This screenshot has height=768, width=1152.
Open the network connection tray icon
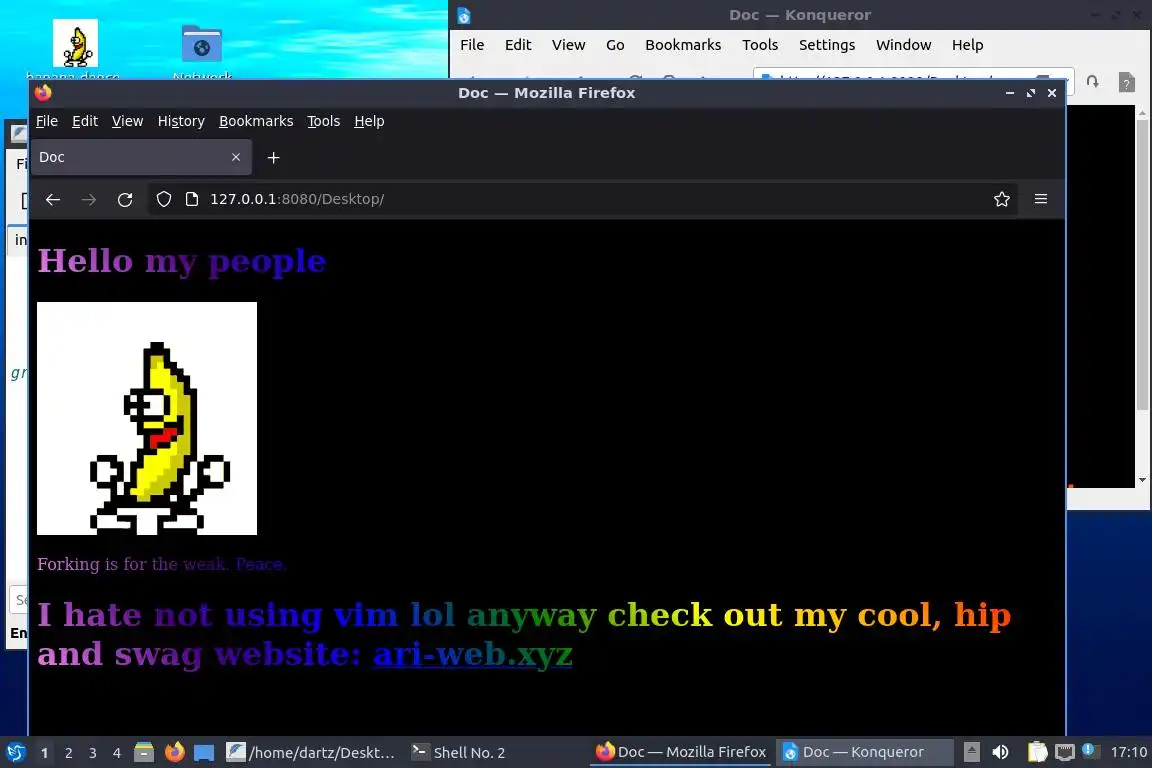point(1065,752)
